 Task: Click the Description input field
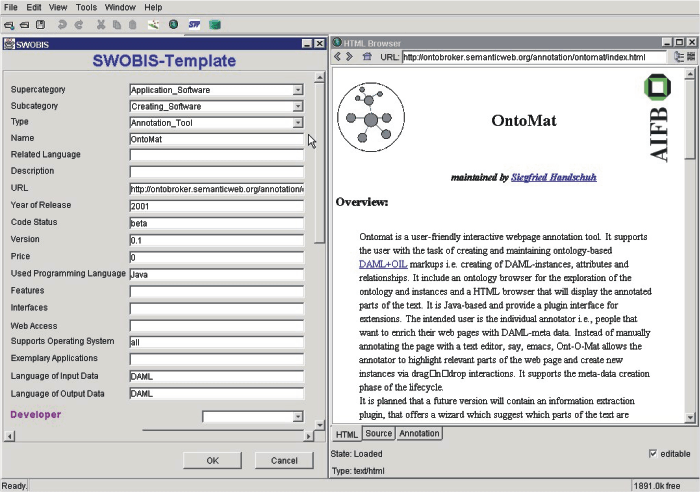click(x=216, y=171)
